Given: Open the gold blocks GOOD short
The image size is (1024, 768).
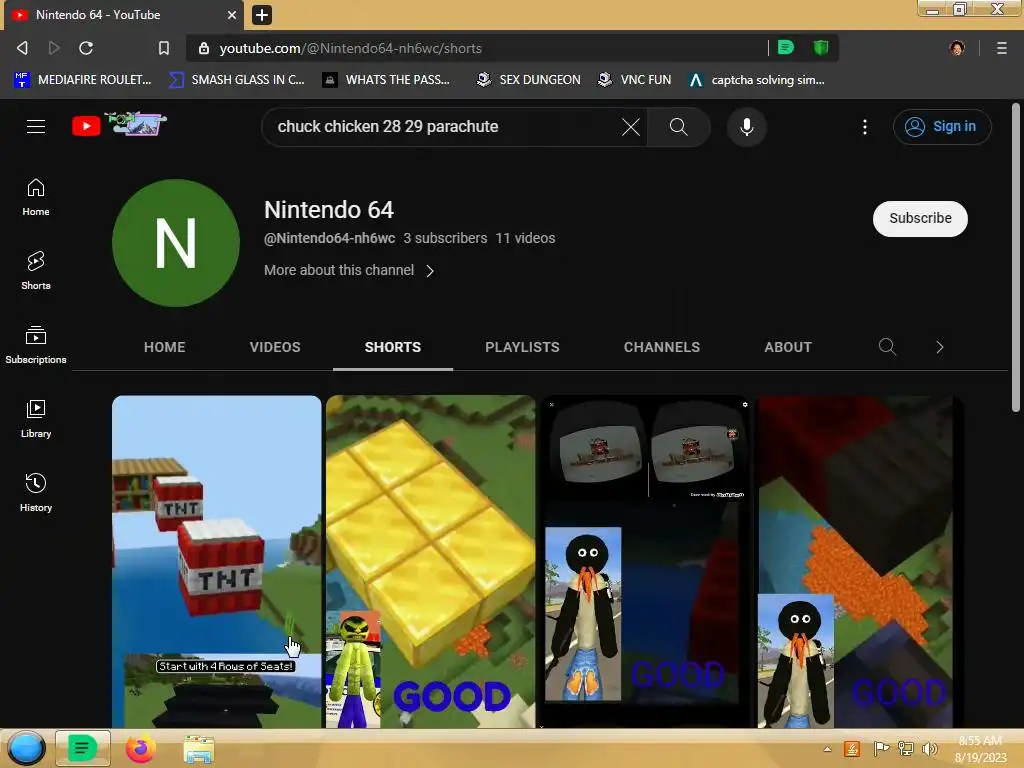Looking at the screenshot, I should point(430,562).
